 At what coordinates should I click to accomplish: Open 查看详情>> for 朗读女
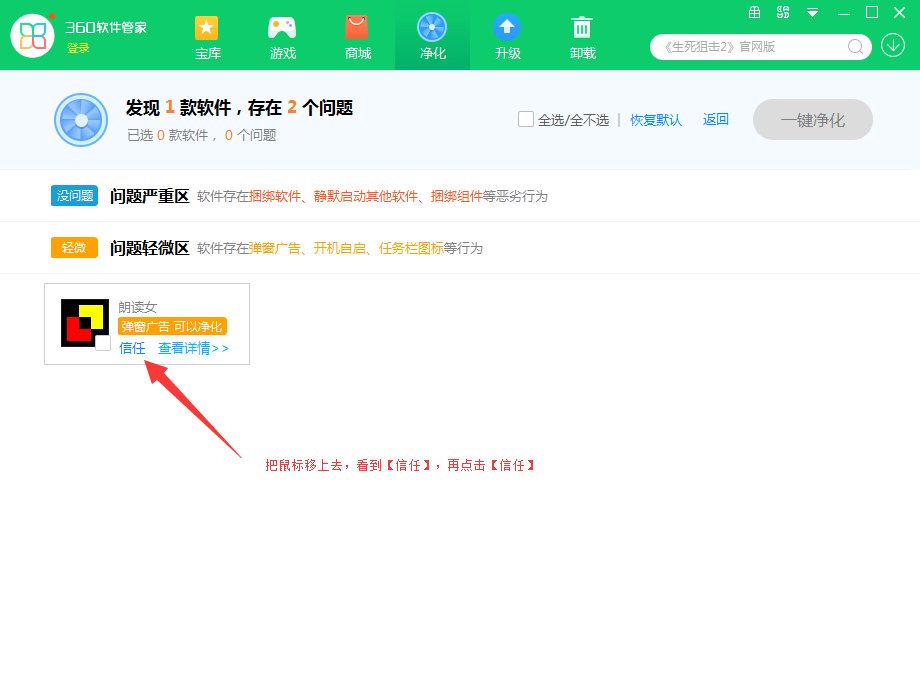194,349
